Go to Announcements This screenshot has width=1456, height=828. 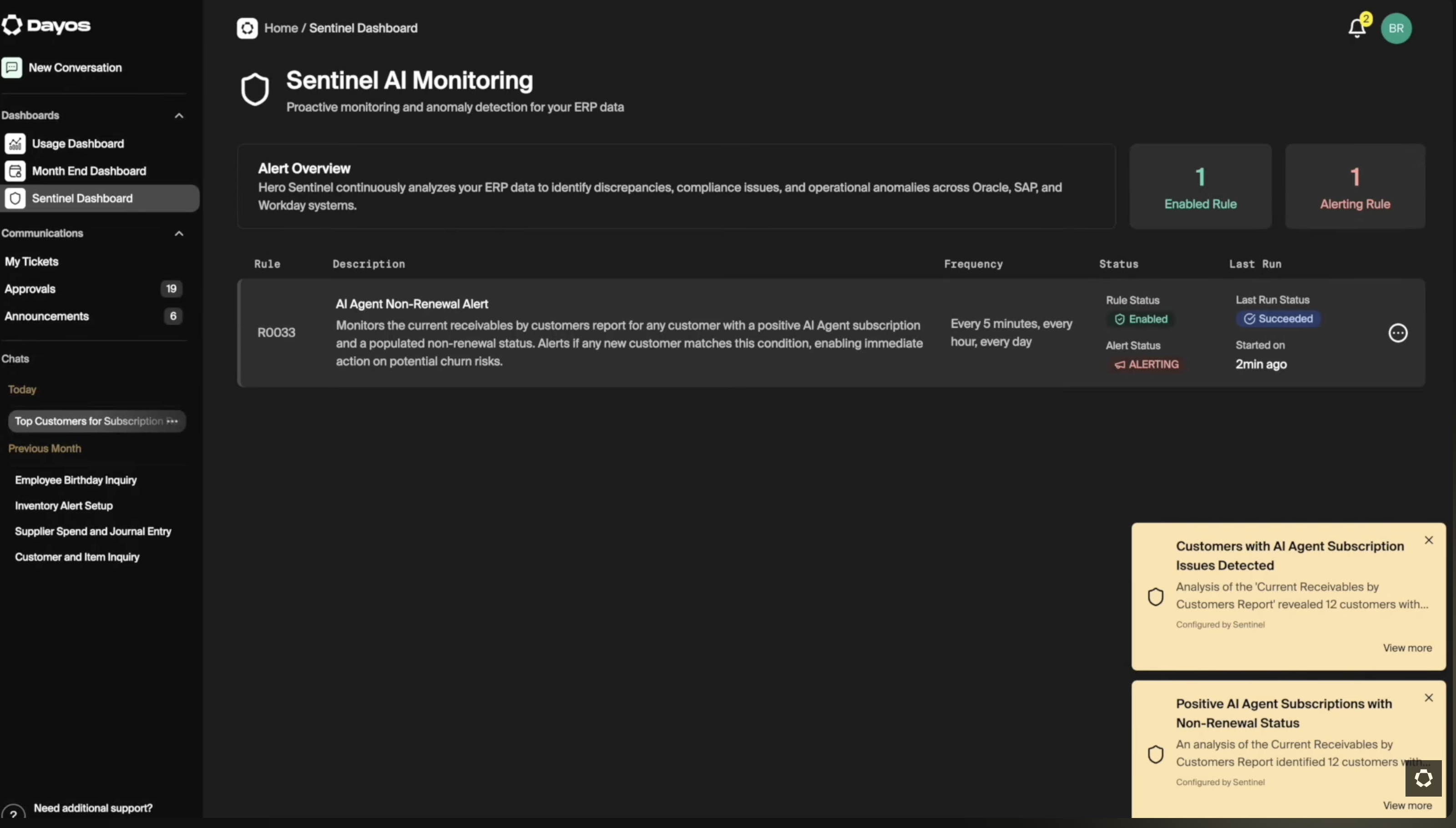pyautogui.click(x=46, y=316)
